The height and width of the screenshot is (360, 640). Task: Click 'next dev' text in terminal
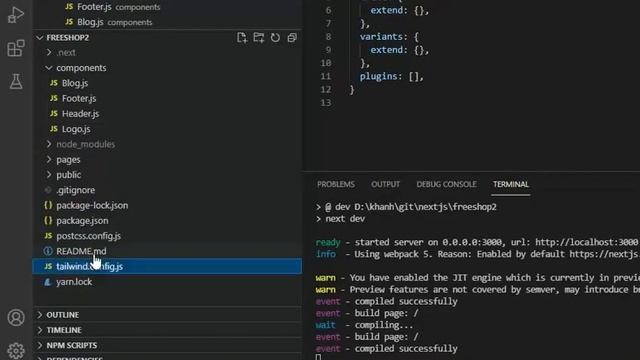tap(345, 219)
